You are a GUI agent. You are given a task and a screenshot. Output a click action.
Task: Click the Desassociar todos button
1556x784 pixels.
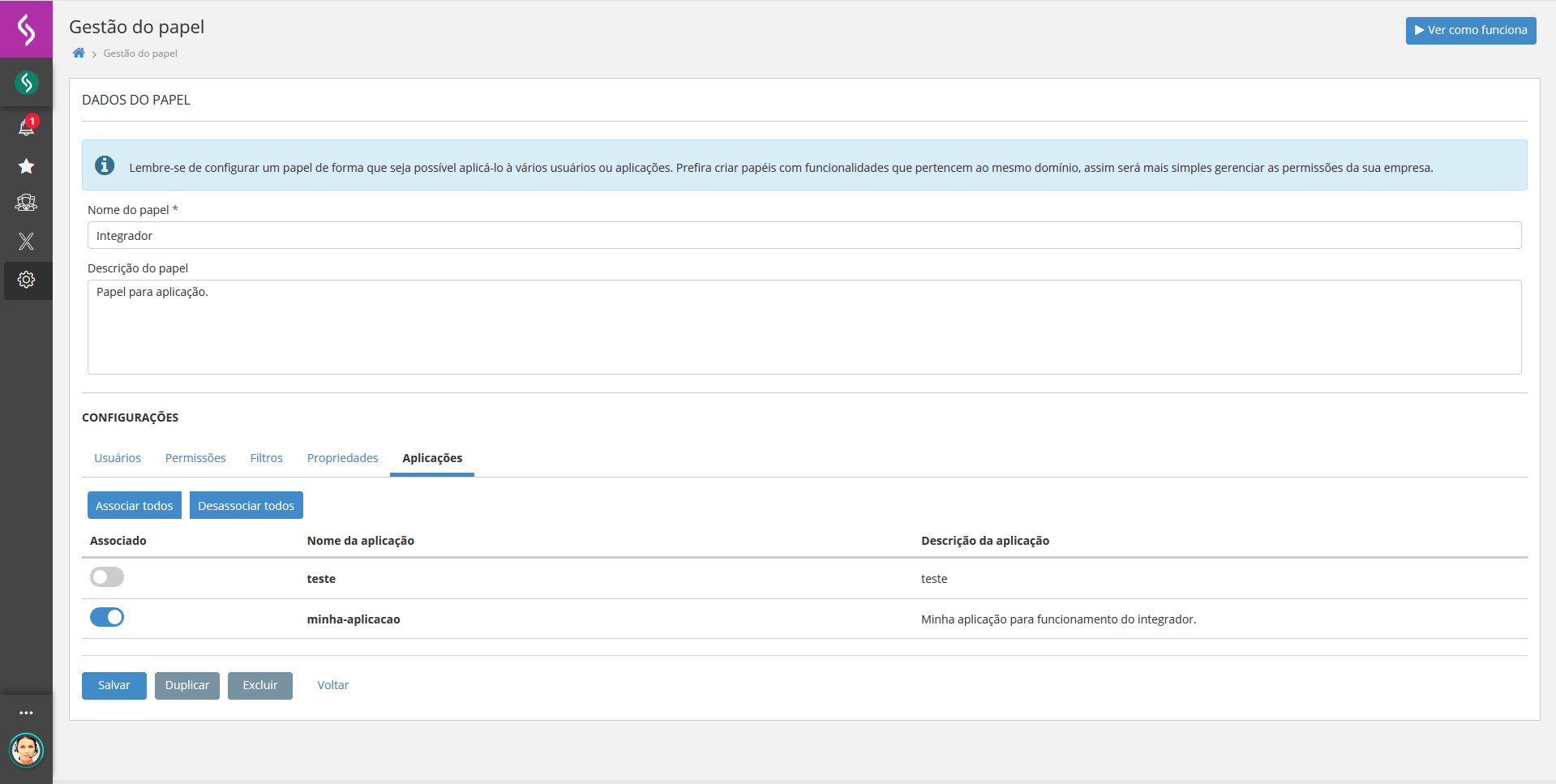point(246,504)
